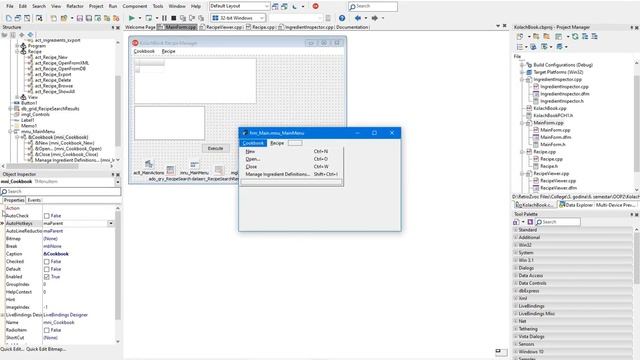Image resolution: width=640 pixels, height=360 pixels.
Task: Click the Object Inspector search field
Action: 60,191
